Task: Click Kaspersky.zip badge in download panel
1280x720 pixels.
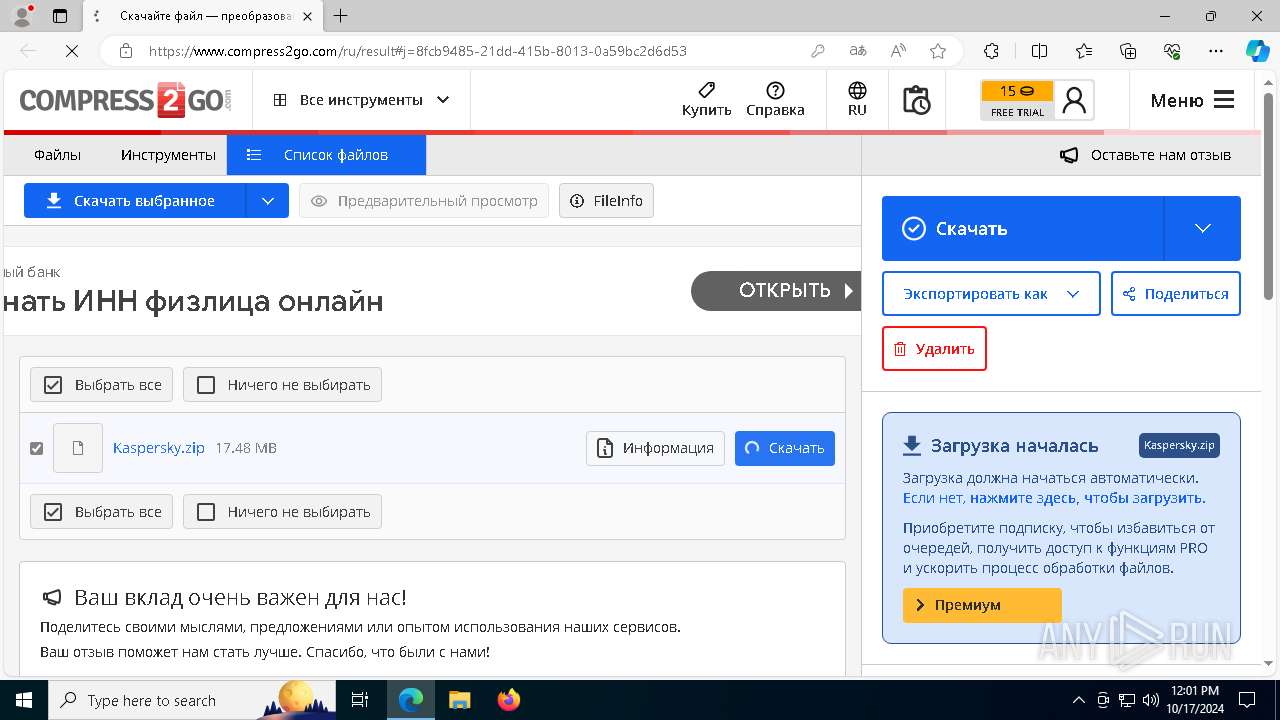Action: (1179, 446)
